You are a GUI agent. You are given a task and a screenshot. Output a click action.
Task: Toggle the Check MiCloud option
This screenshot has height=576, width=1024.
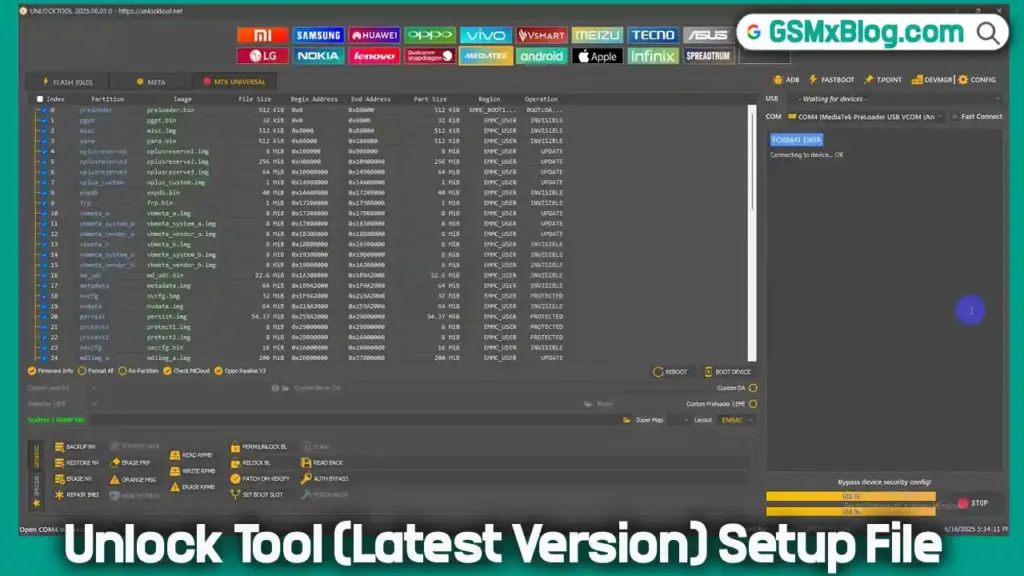coord(186,371)
